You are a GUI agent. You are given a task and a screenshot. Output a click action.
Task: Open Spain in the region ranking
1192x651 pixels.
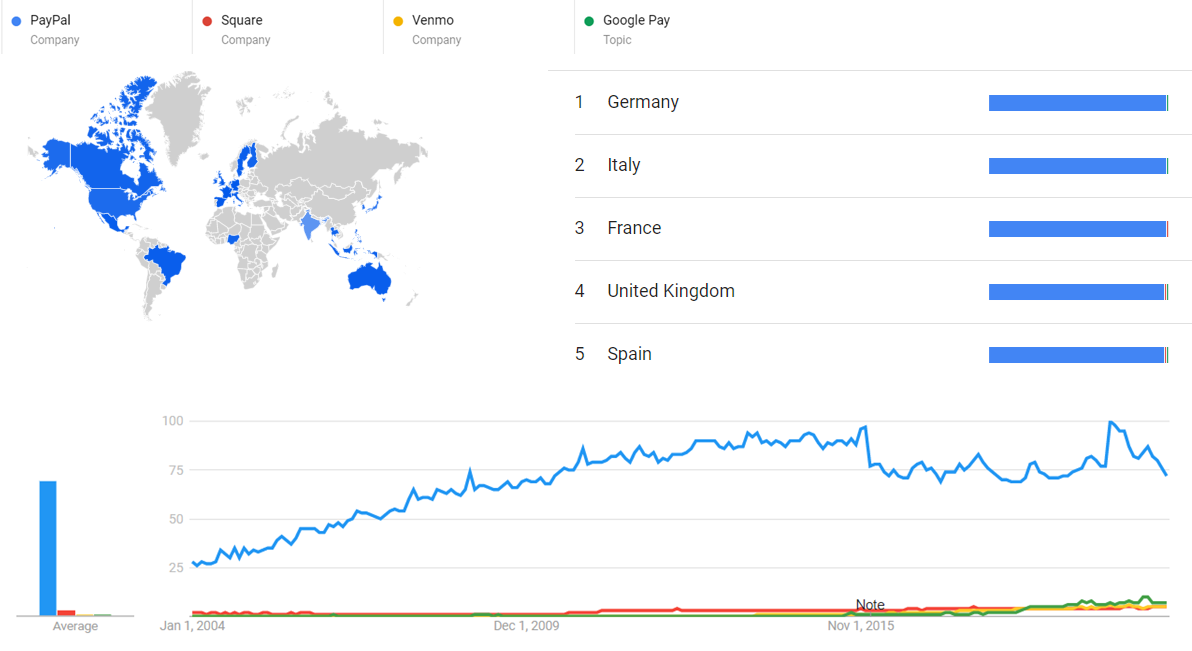pyautogui.click(x=629, y=354)
